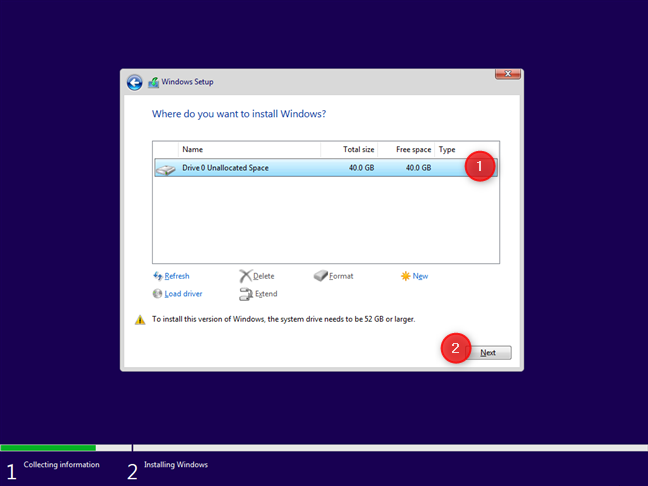The width and height of the screenshot is (648, 486).
Task: Click the Format disk icon
Action: (x=320, y=276)
